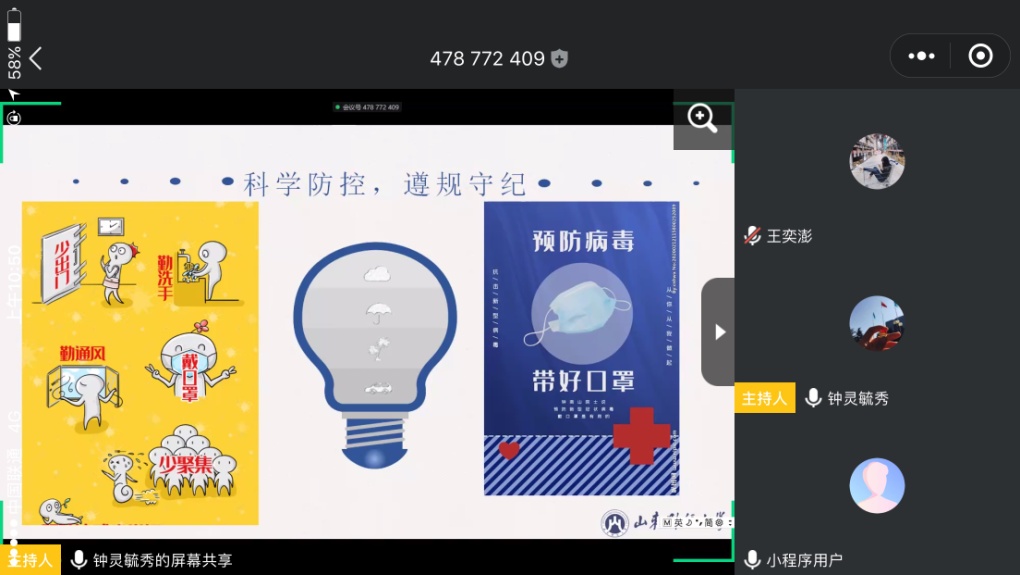Select 王奕澎's avatar thumbnail
The image size is (1020, 575).
[876, 161]
